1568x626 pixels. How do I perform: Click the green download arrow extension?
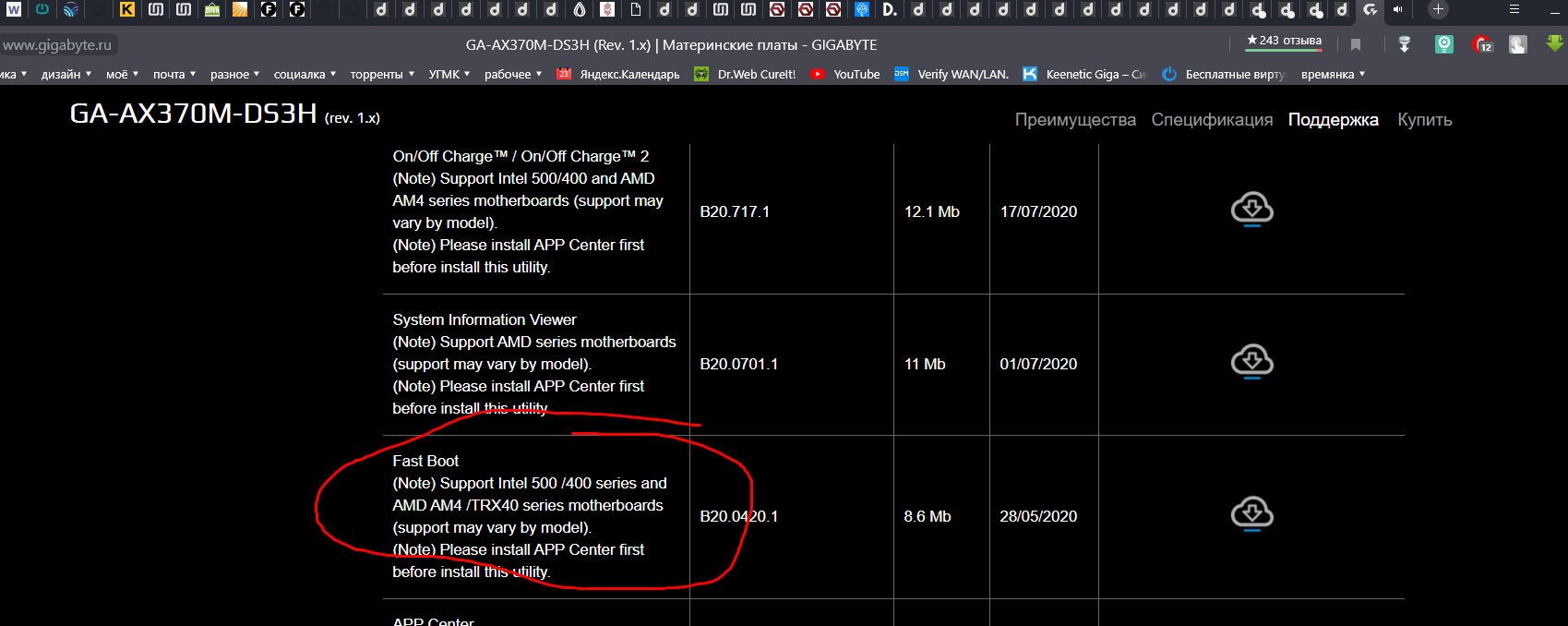coord(1555,43)
